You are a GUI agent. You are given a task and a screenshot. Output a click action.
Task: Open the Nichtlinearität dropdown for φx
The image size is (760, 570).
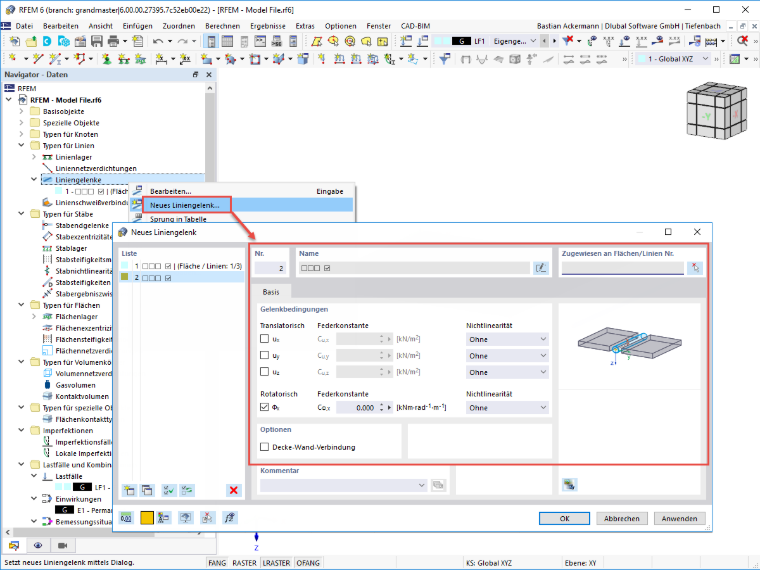(507, 408)
